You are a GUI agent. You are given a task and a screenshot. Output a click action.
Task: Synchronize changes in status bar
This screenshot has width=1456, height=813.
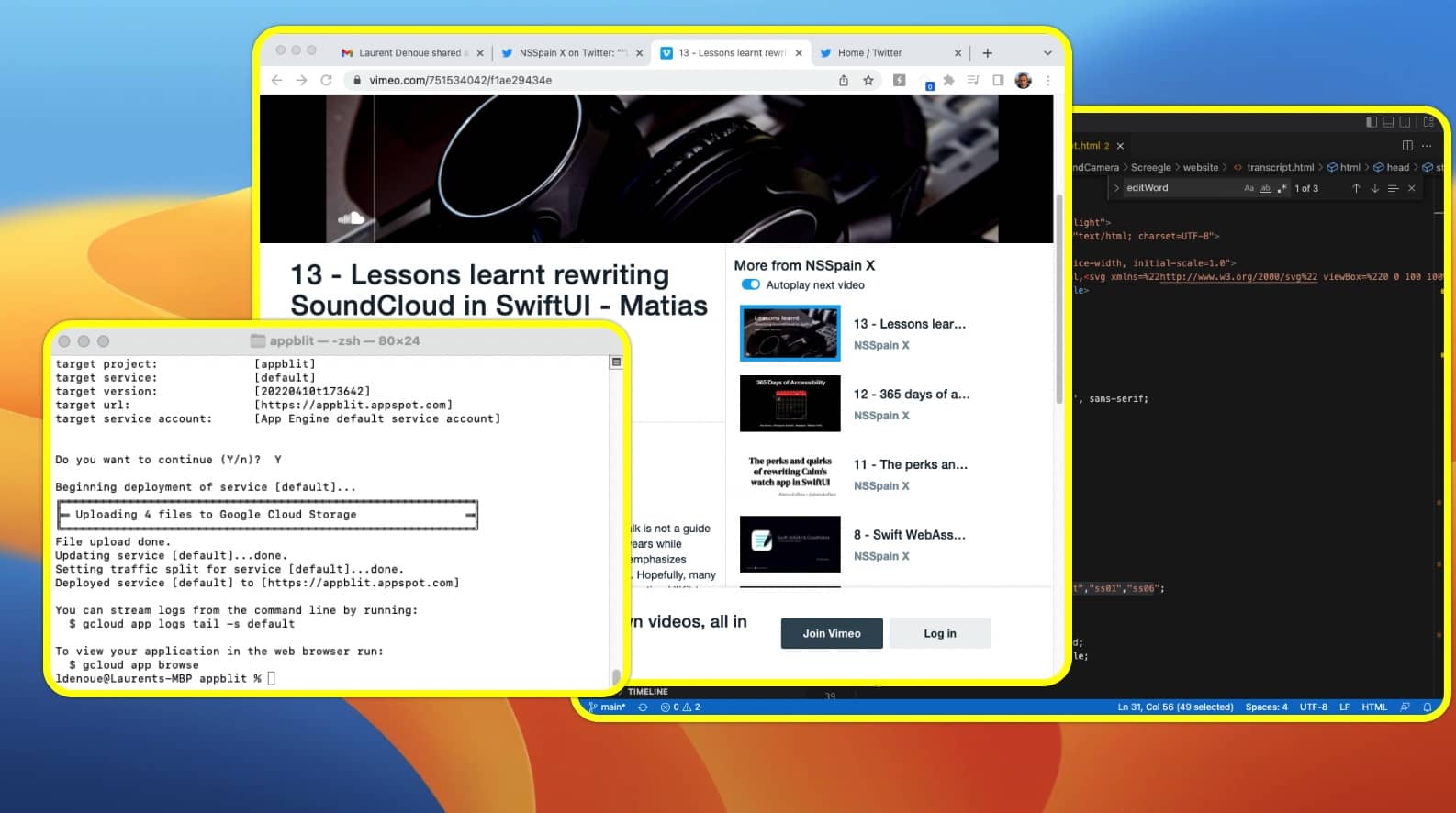tap(643, 707)
